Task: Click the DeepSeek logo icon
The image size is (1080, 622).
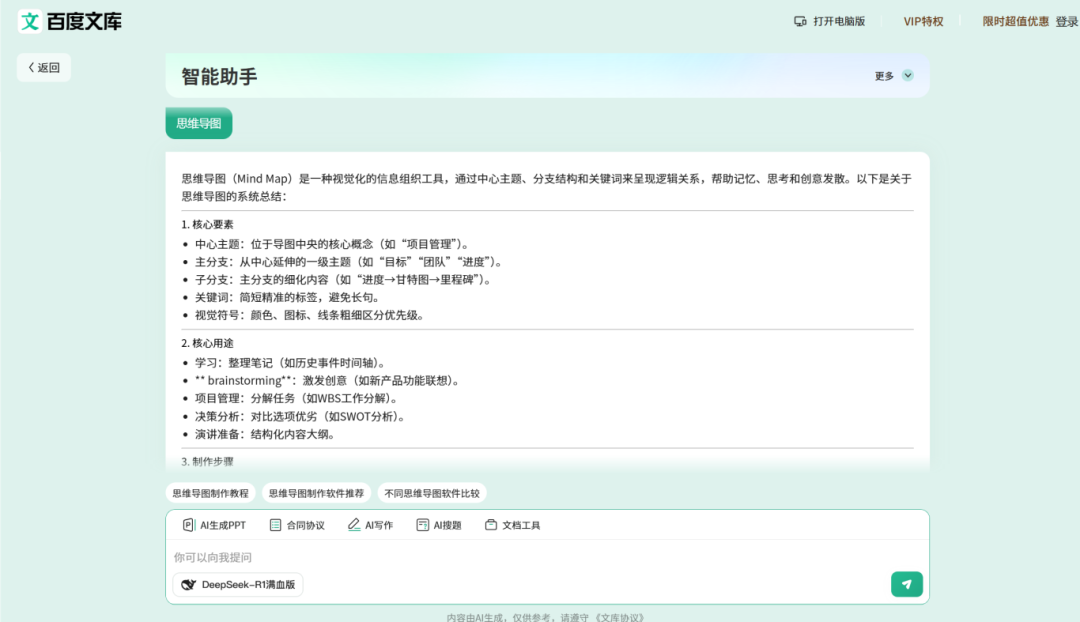Action: (x=187, y=584)
